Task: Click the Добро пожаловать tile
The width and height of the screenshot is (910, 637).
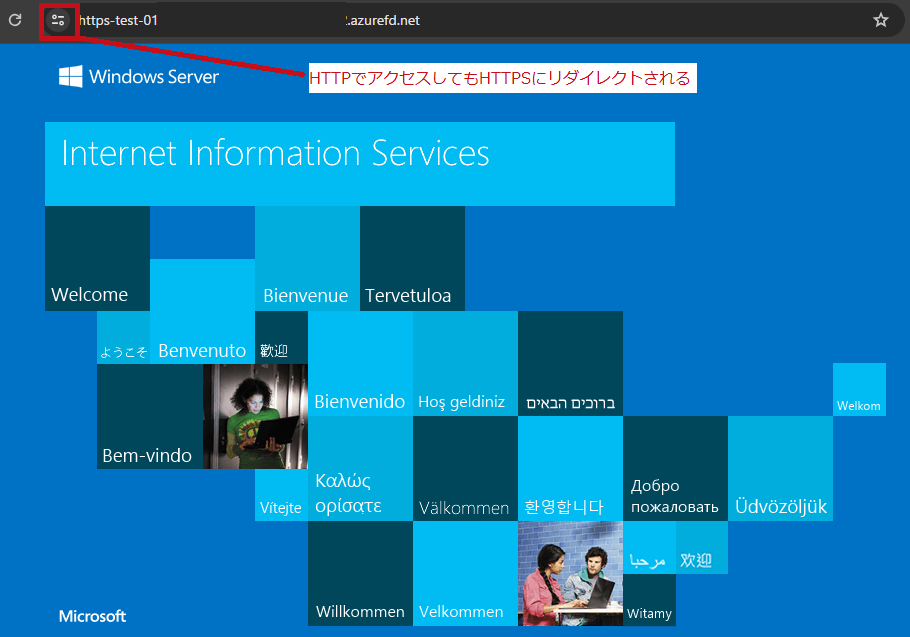Action: point(676,469)
